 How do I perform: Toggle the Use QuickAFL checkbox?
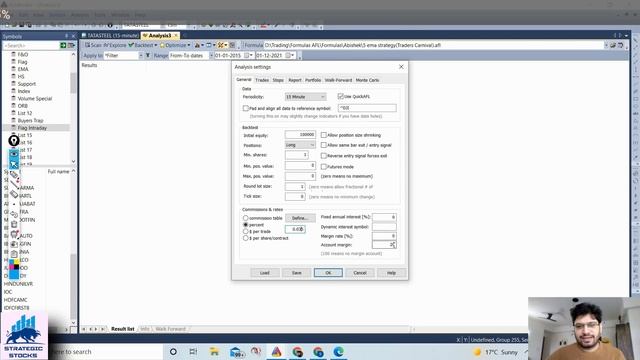point(340,96)
